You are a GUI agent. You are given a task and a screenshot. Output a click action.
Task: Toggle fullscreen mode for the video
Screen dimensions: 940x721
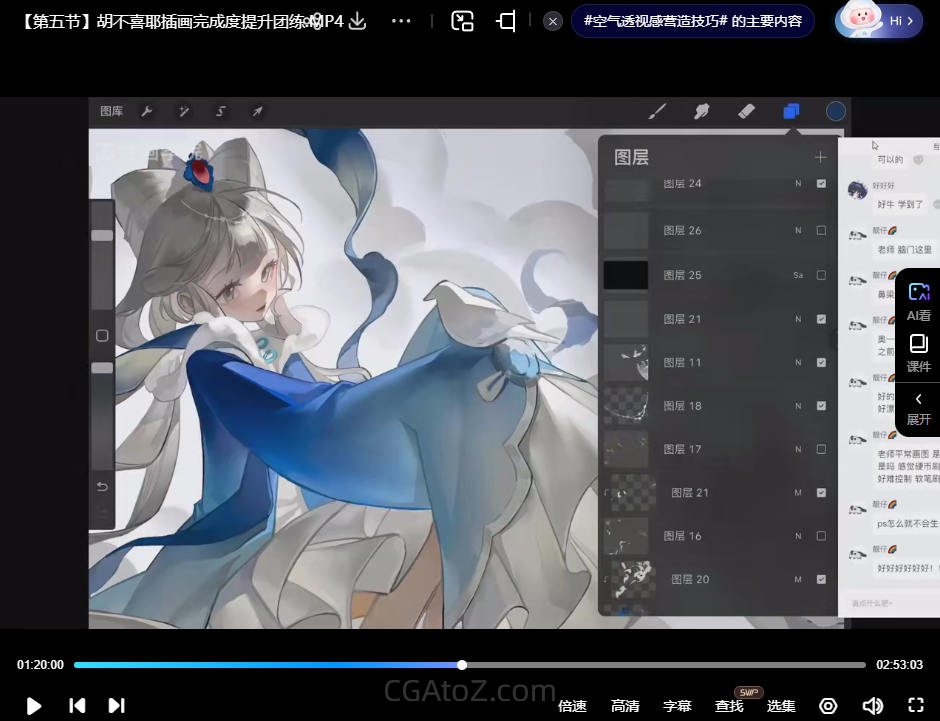[915, 705]
